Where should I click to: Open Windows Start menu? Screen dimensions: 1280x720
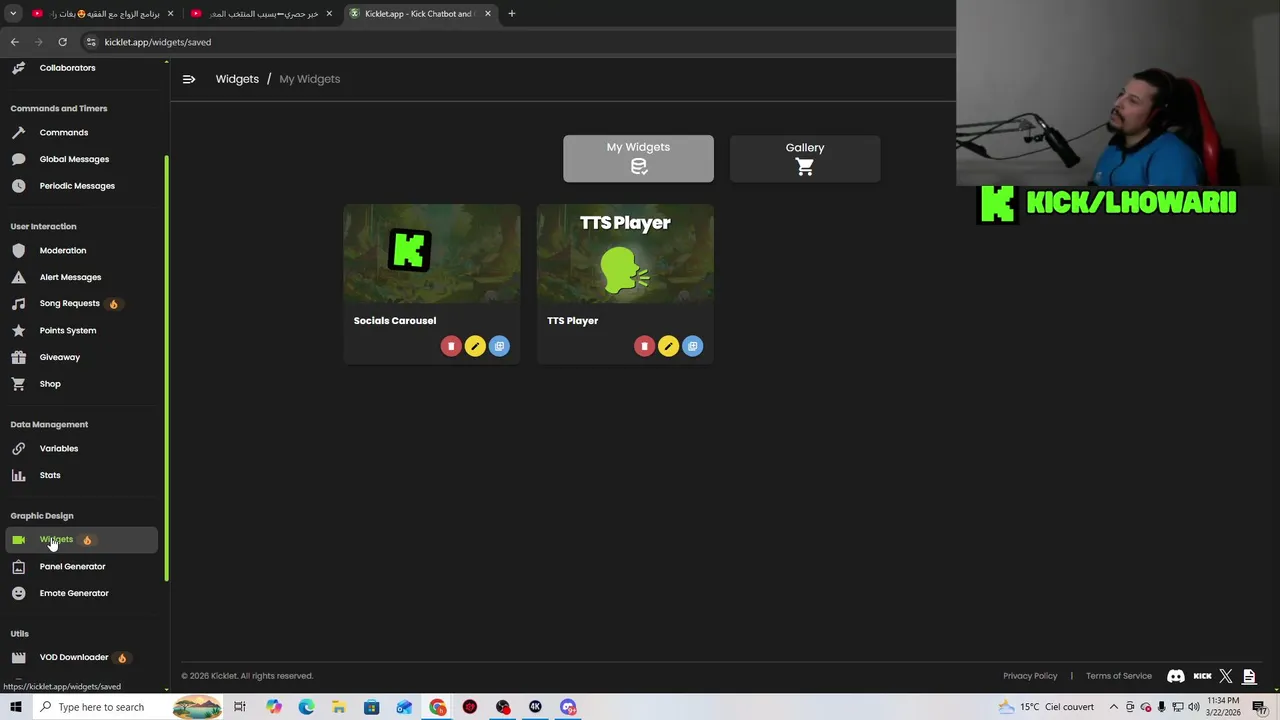[x=15, y=707]
